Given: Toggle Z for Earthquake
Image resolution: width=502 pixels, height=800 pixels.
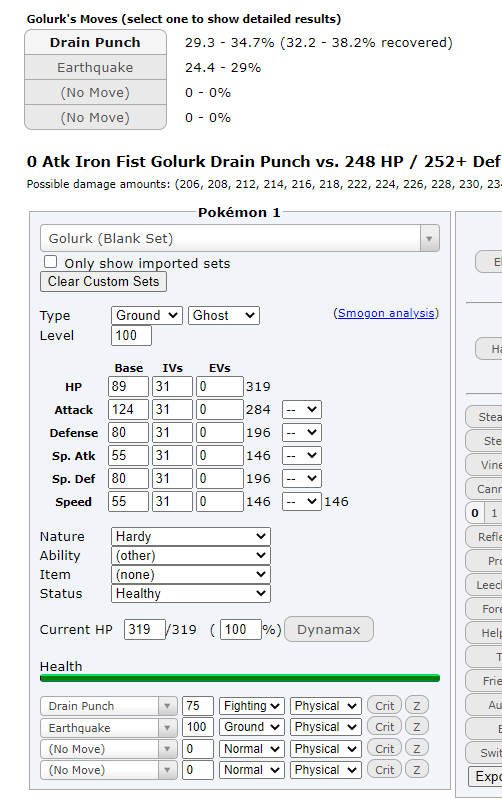Looking at the screenshot, I should point(417,727).
